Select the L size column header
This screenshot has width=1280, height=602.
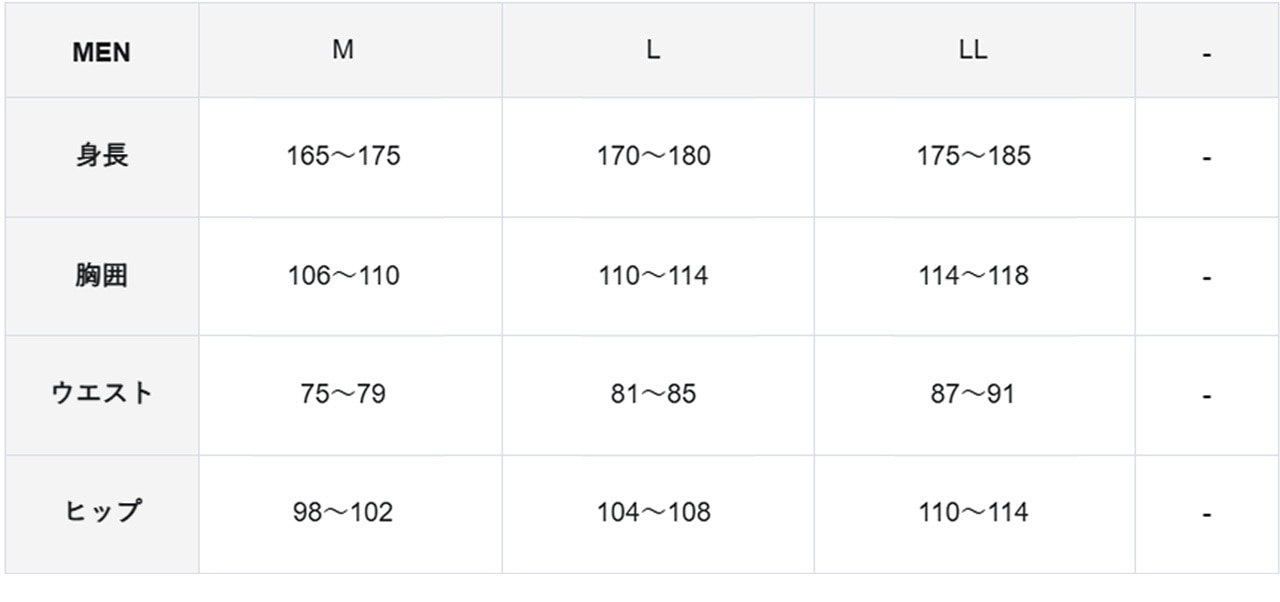653,50
